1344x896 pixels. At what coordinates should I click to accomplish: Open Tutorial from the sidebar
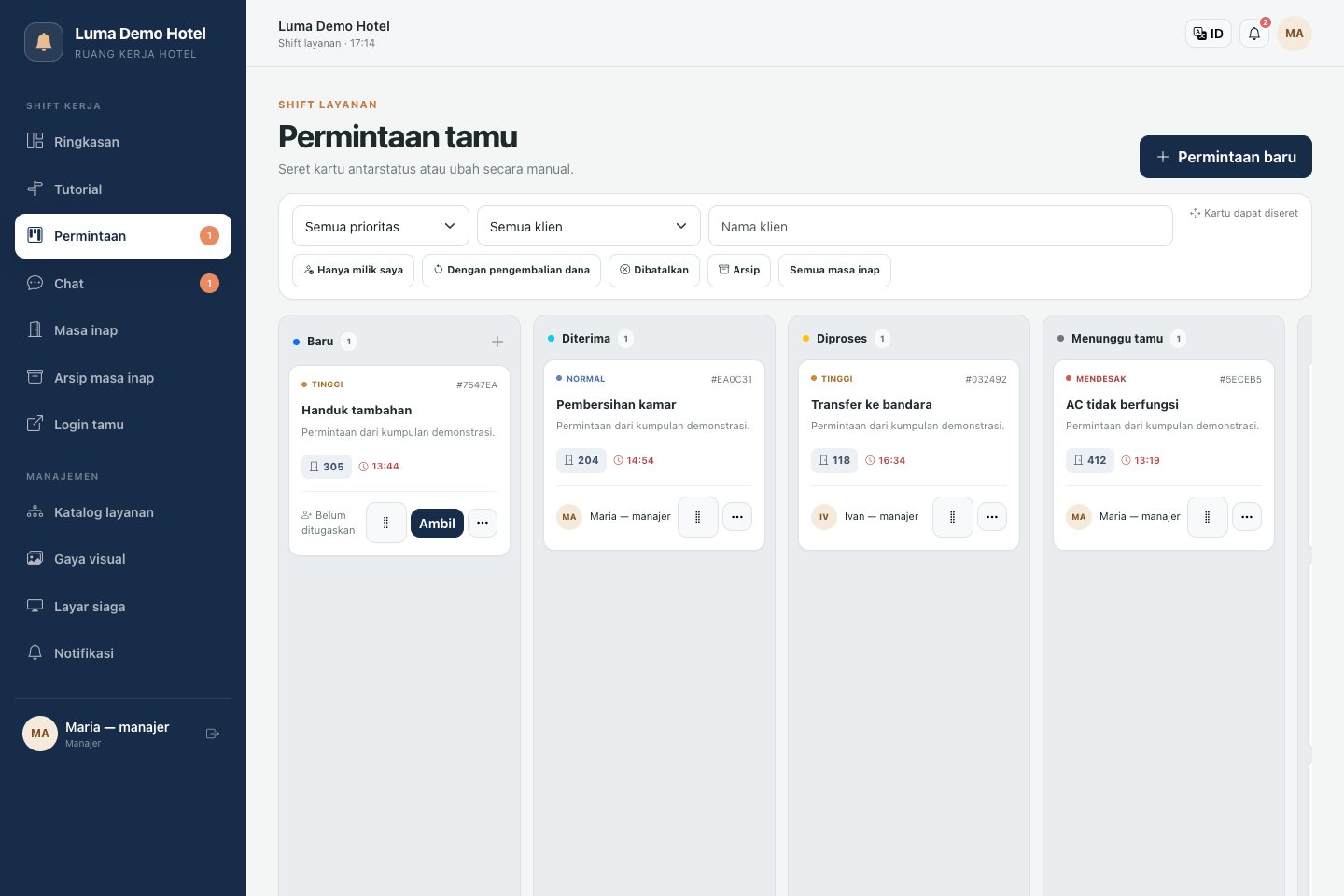click(x=123, y=189)
